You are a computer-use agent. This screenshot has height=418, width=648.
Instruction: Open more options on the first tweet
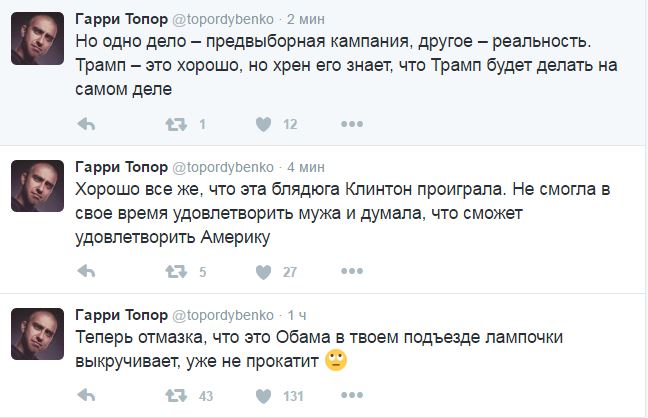point(351,124)
